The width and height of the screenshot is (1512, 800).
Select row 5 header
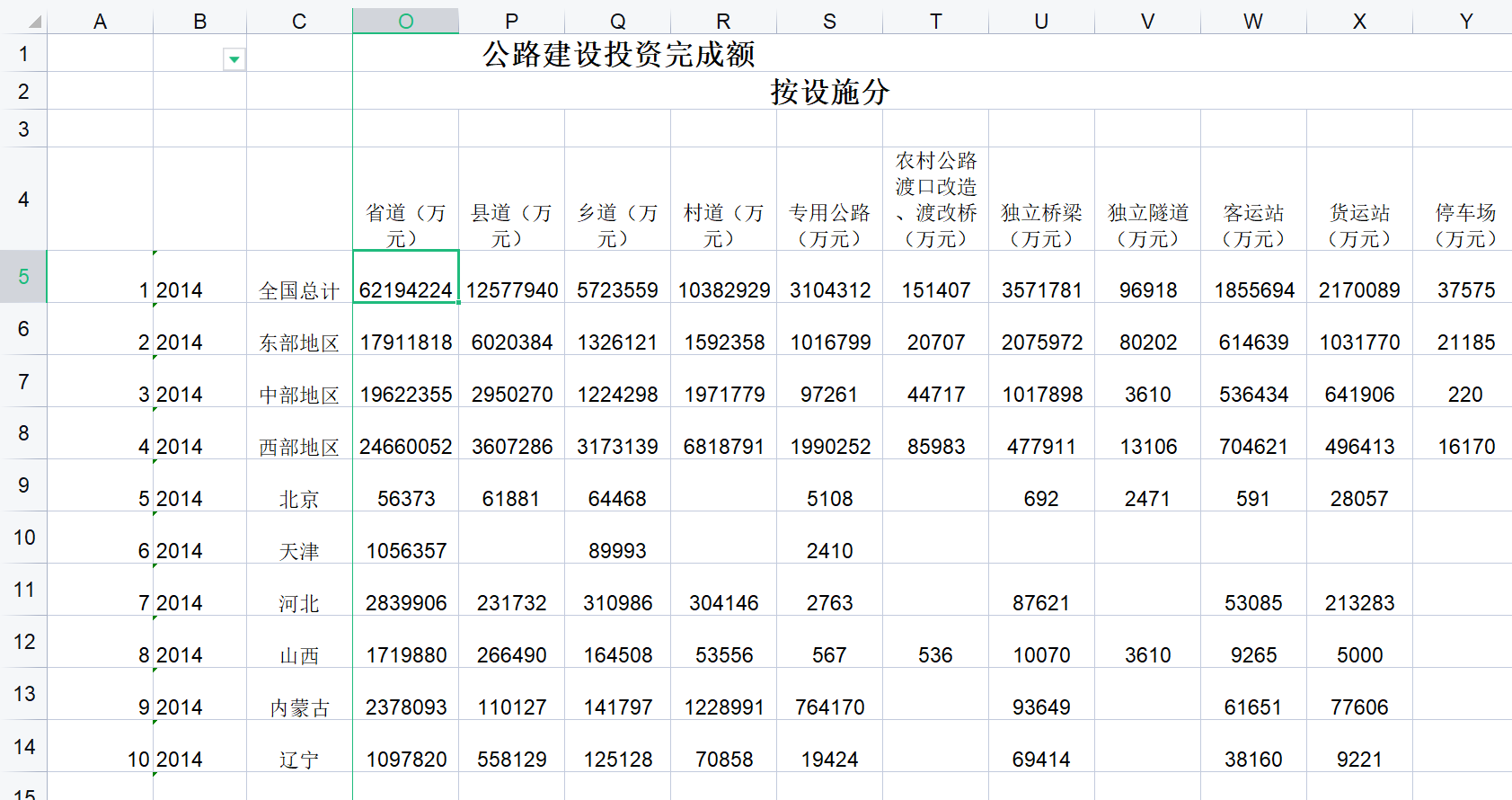(x=23, y=277)
